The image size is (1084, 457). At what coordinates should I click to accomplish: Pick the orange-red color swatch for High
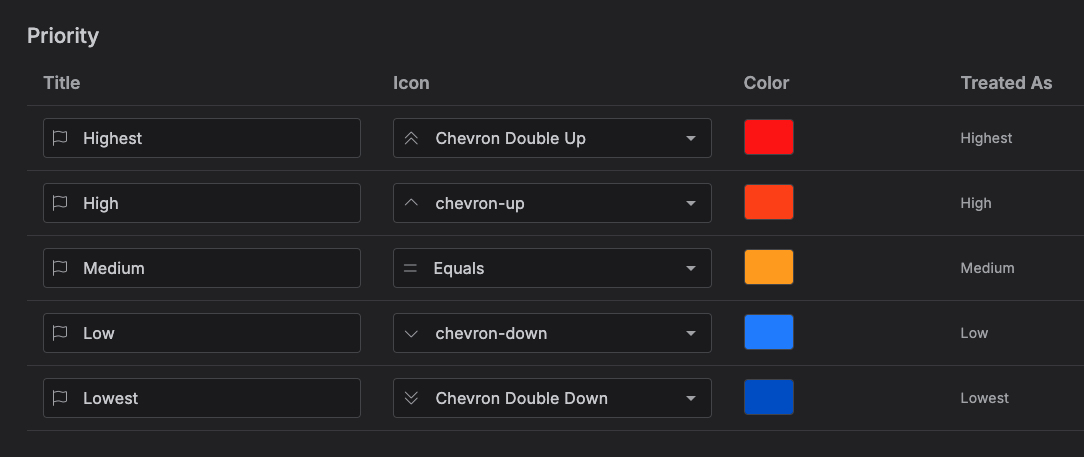pos(769,202)
